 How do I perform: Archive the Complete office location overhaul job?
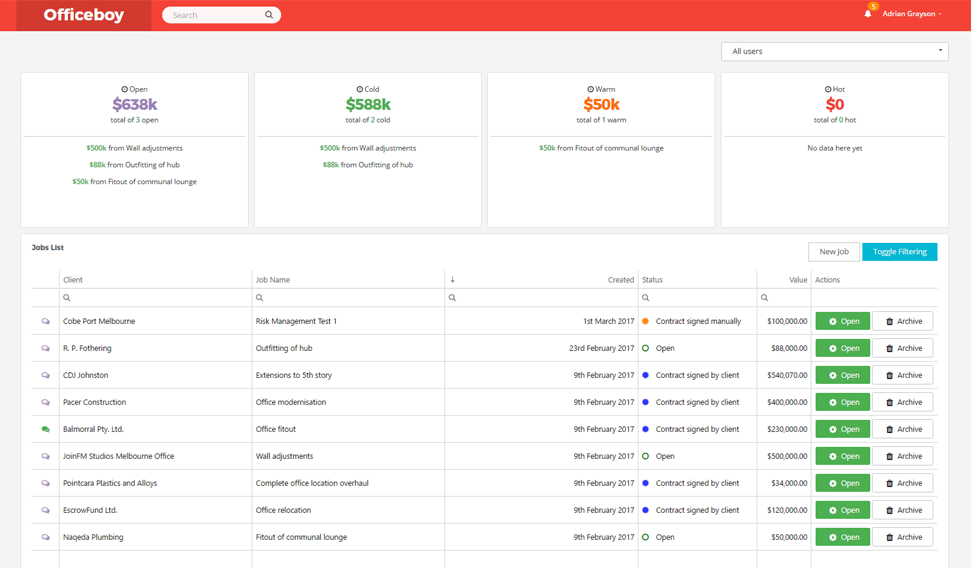tap(902, 483)
